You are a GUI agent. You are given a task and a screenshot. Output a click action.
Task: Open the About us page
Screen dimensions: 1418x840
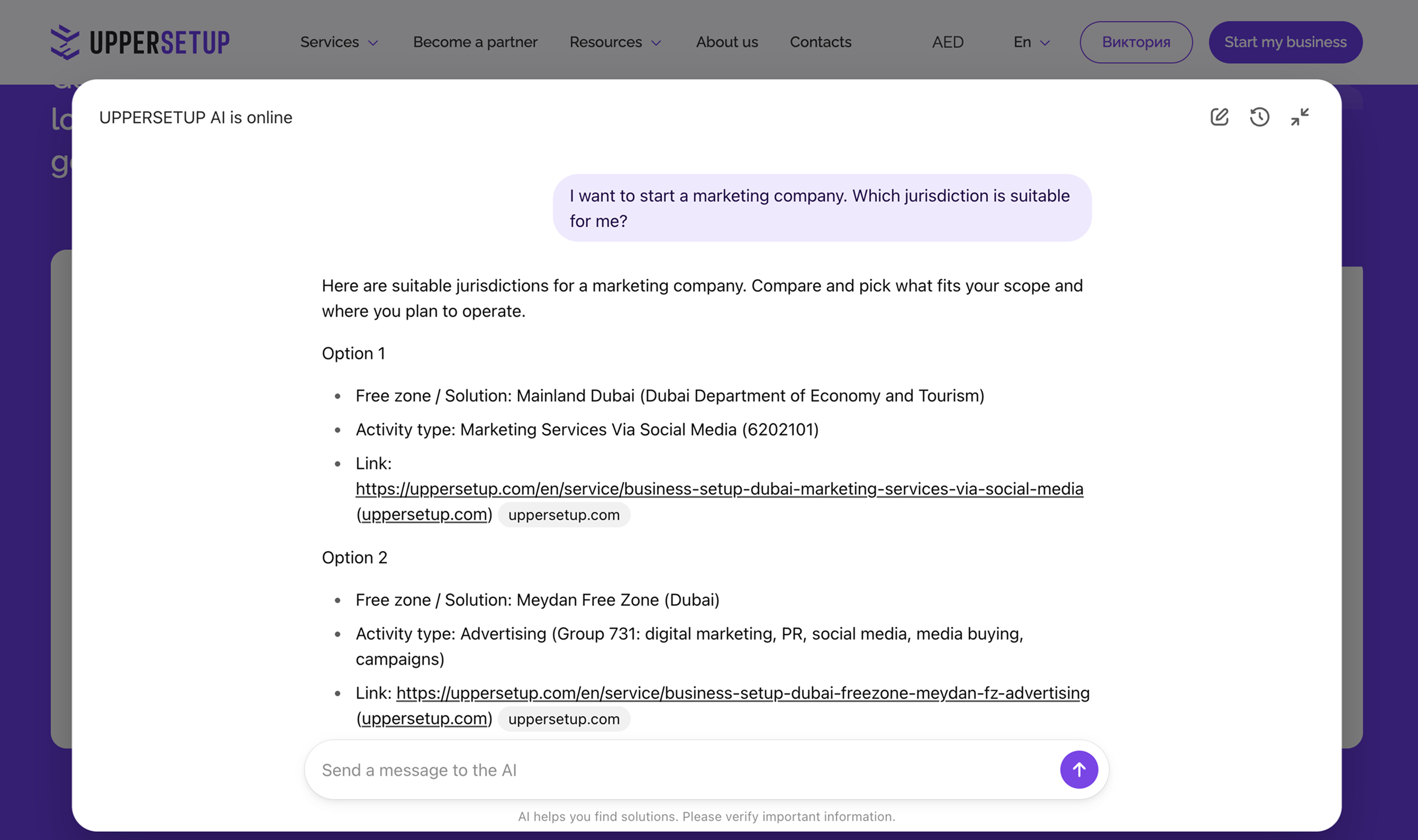(726, 42)
